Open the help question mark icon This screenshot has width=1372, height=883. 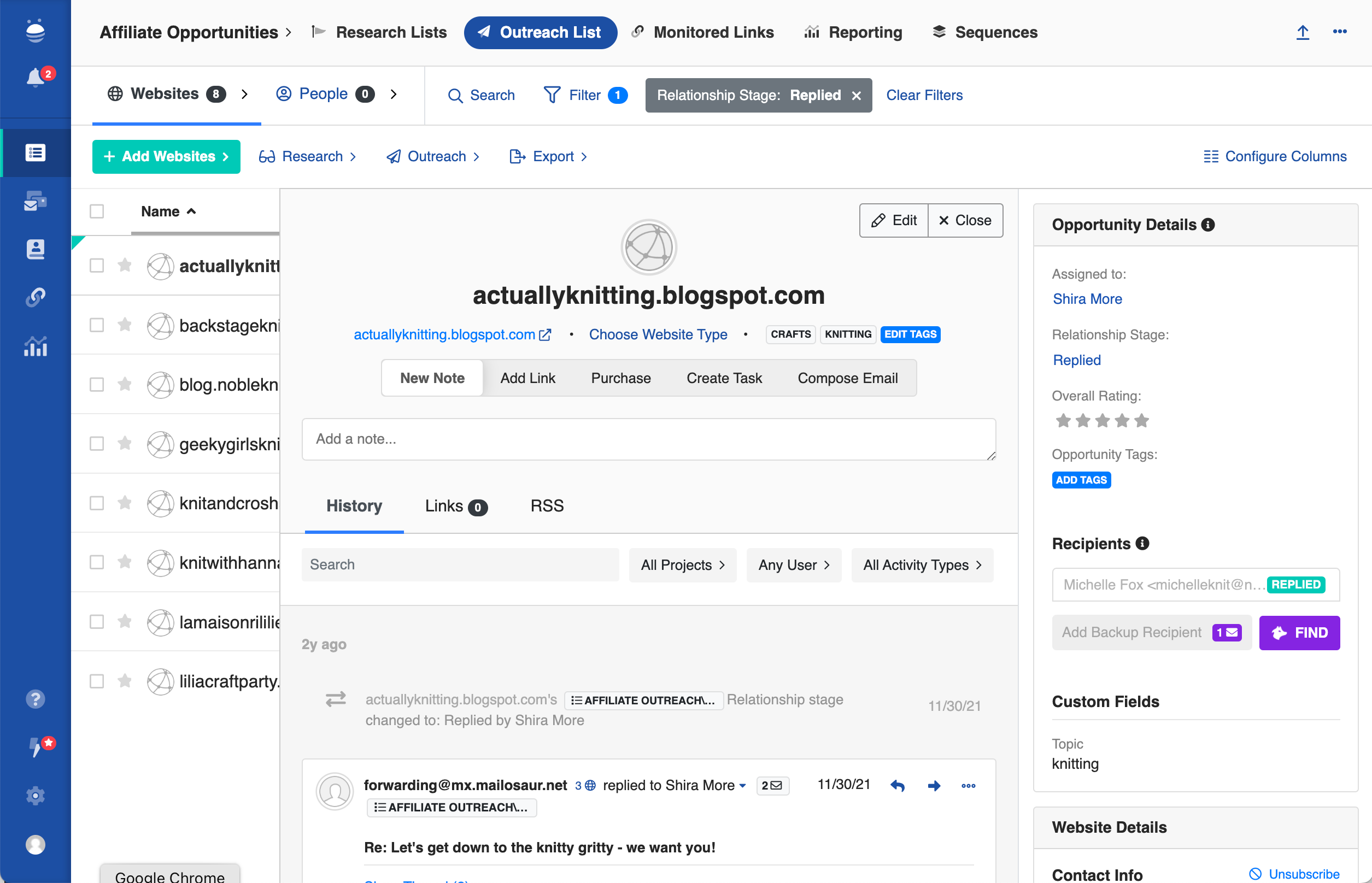(35, 699)
